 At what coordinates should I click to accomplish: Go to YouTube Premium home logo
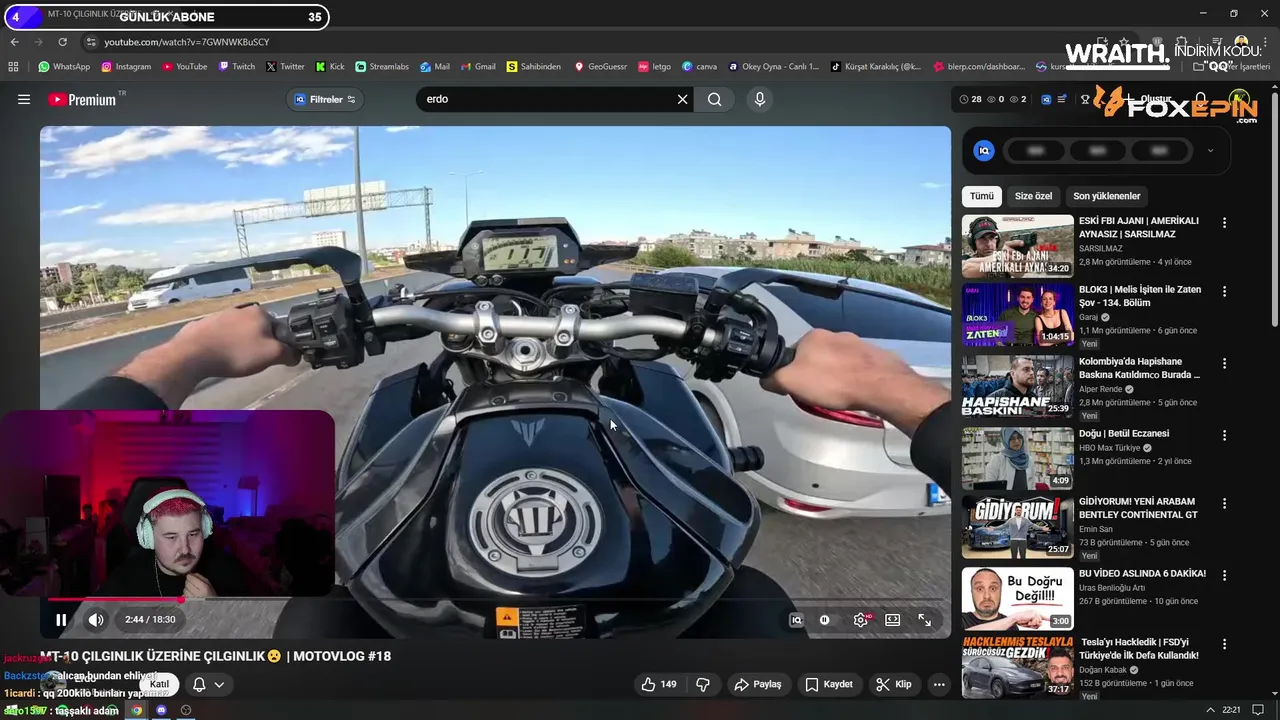pos(82,100)
